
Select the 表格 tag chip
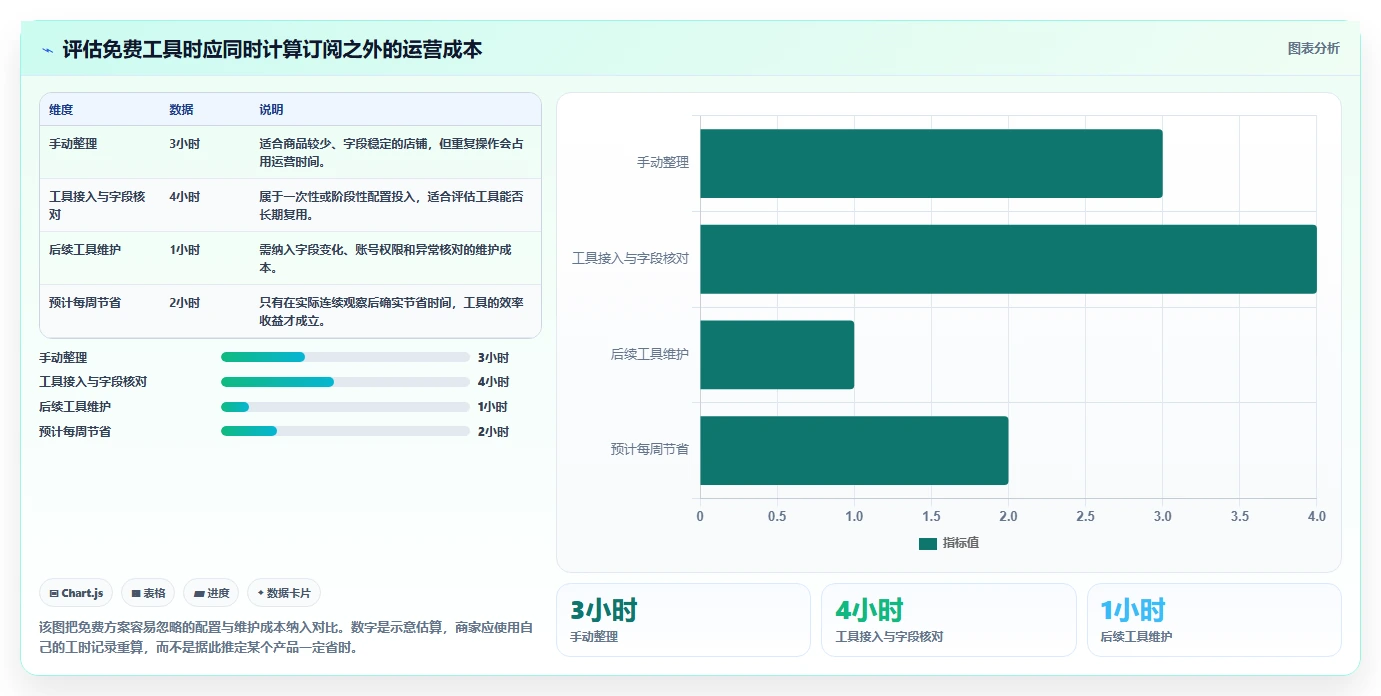pos(148,593)
